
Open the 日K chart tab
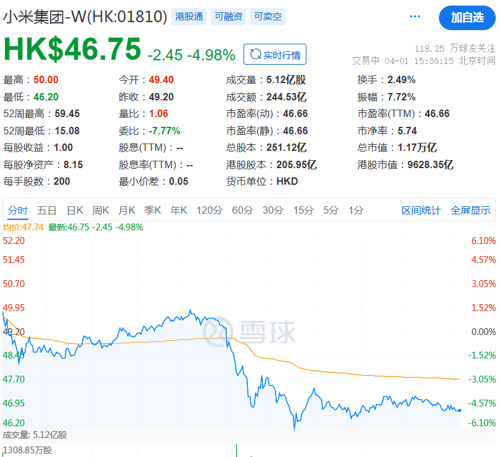pos(75,210)
